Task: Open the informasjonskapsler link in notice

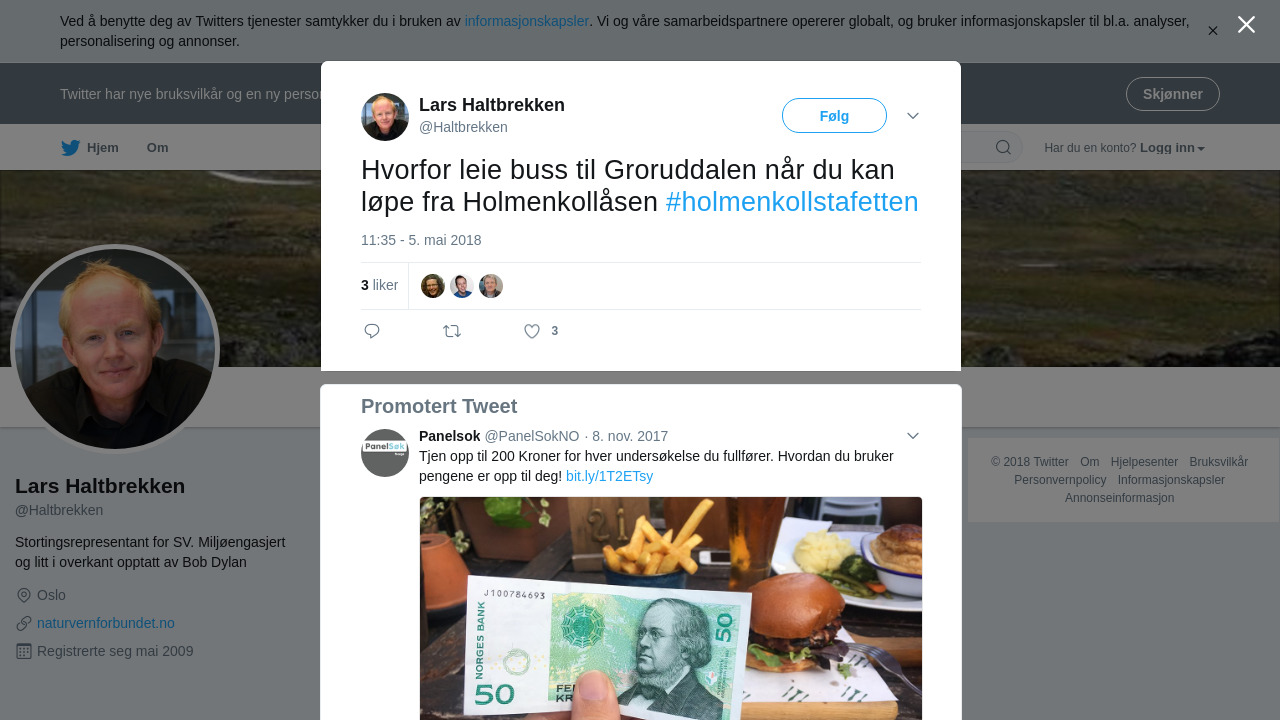Action: coord(527,21)
